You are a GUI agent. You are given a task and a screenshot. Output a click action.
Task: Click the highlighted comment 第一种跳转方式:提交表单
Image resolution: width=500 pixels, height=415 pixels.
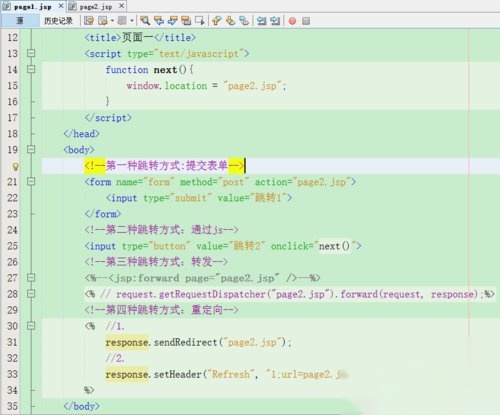pos(164,166)
